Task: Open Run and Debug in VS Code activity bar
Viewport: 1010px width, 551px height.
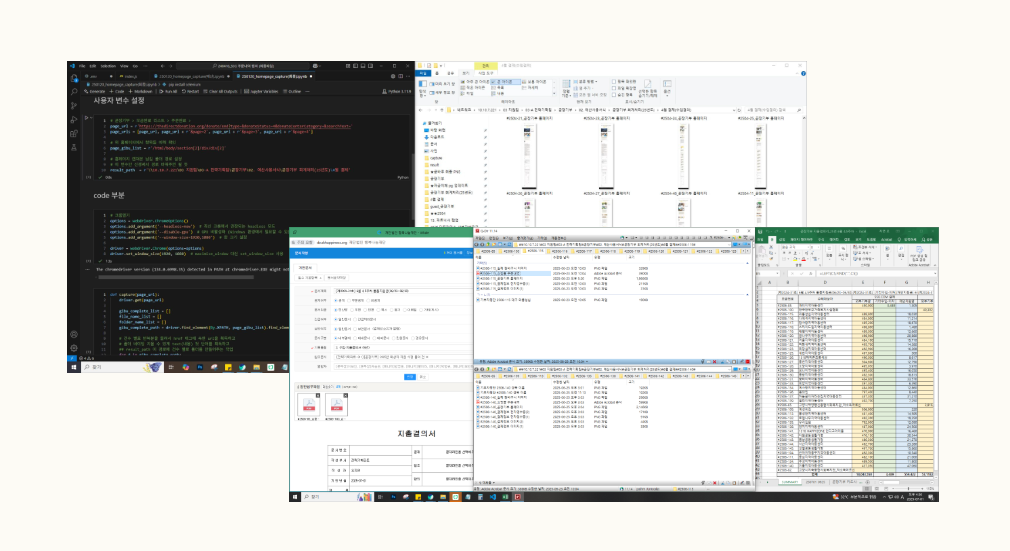Action: coord(73,120)
